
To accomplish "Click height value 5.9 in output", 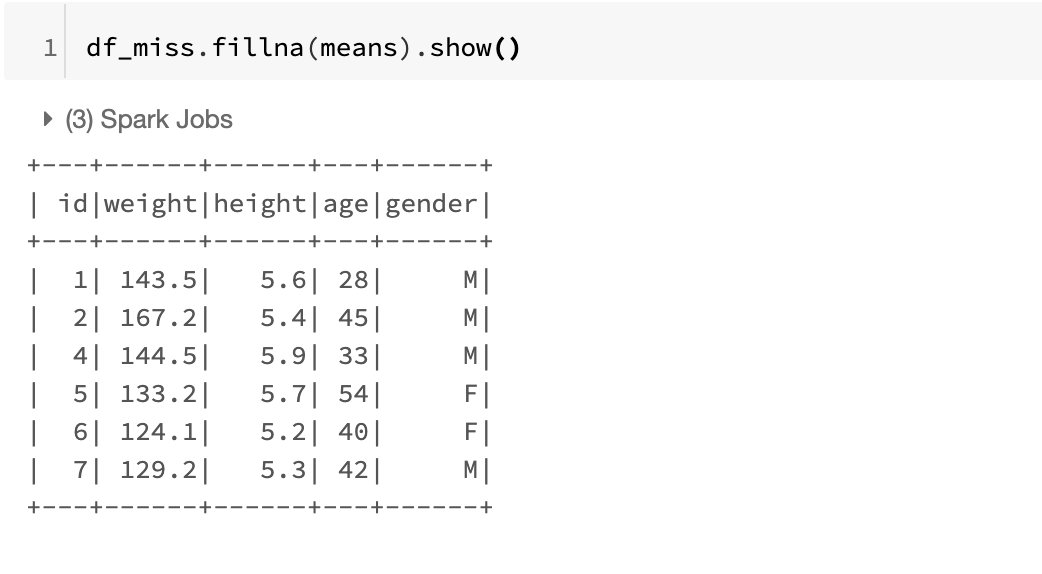I will 283,356.
